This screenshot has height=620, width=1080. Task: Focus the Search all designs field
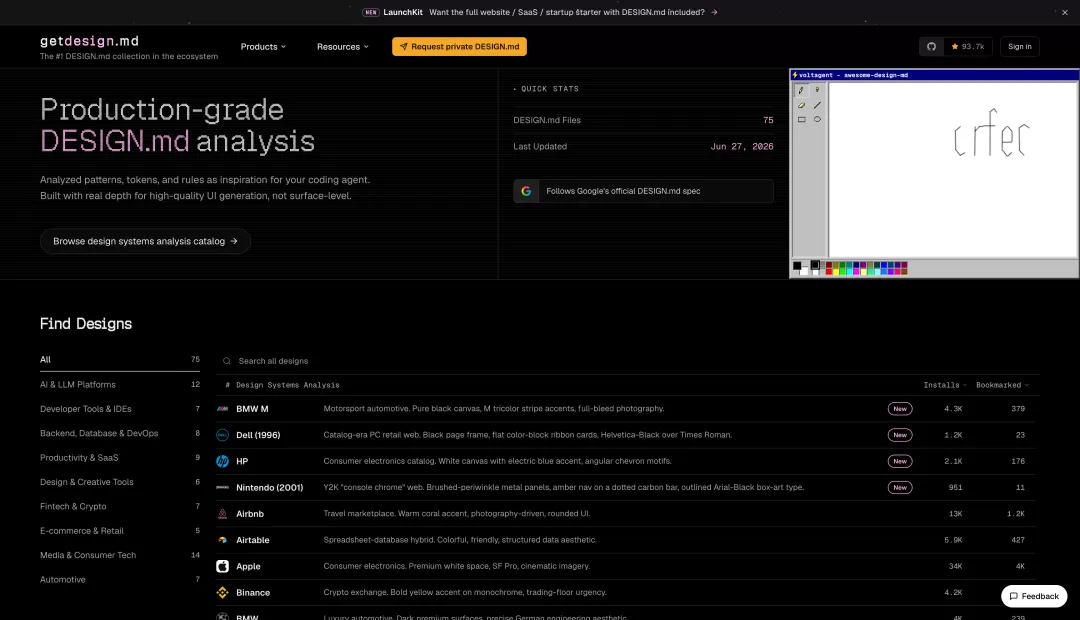tap(627, 361)
